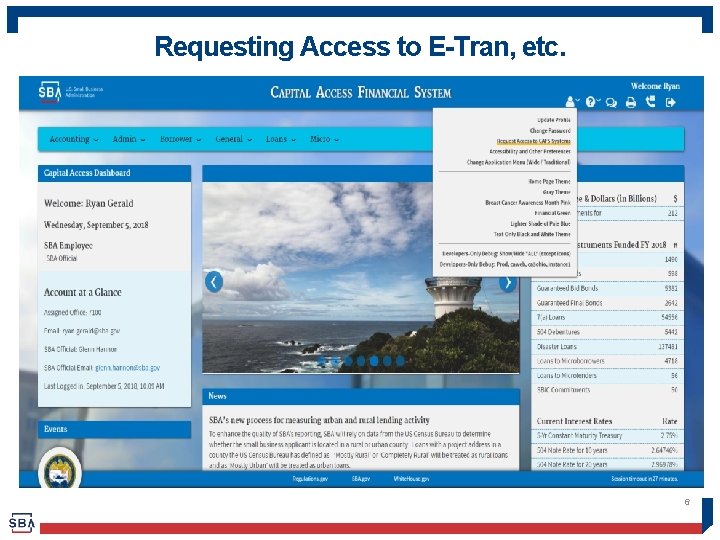Choose Request Access to CAFS Systems
Viewport: 720px width, 540px height.
(534, 141)
